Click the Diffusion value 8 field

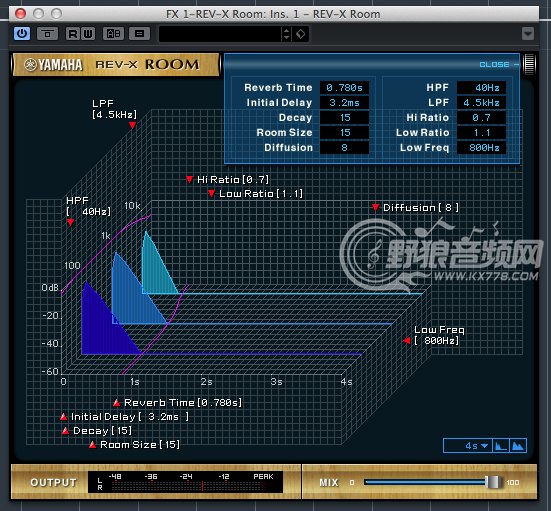coord(344,148)
